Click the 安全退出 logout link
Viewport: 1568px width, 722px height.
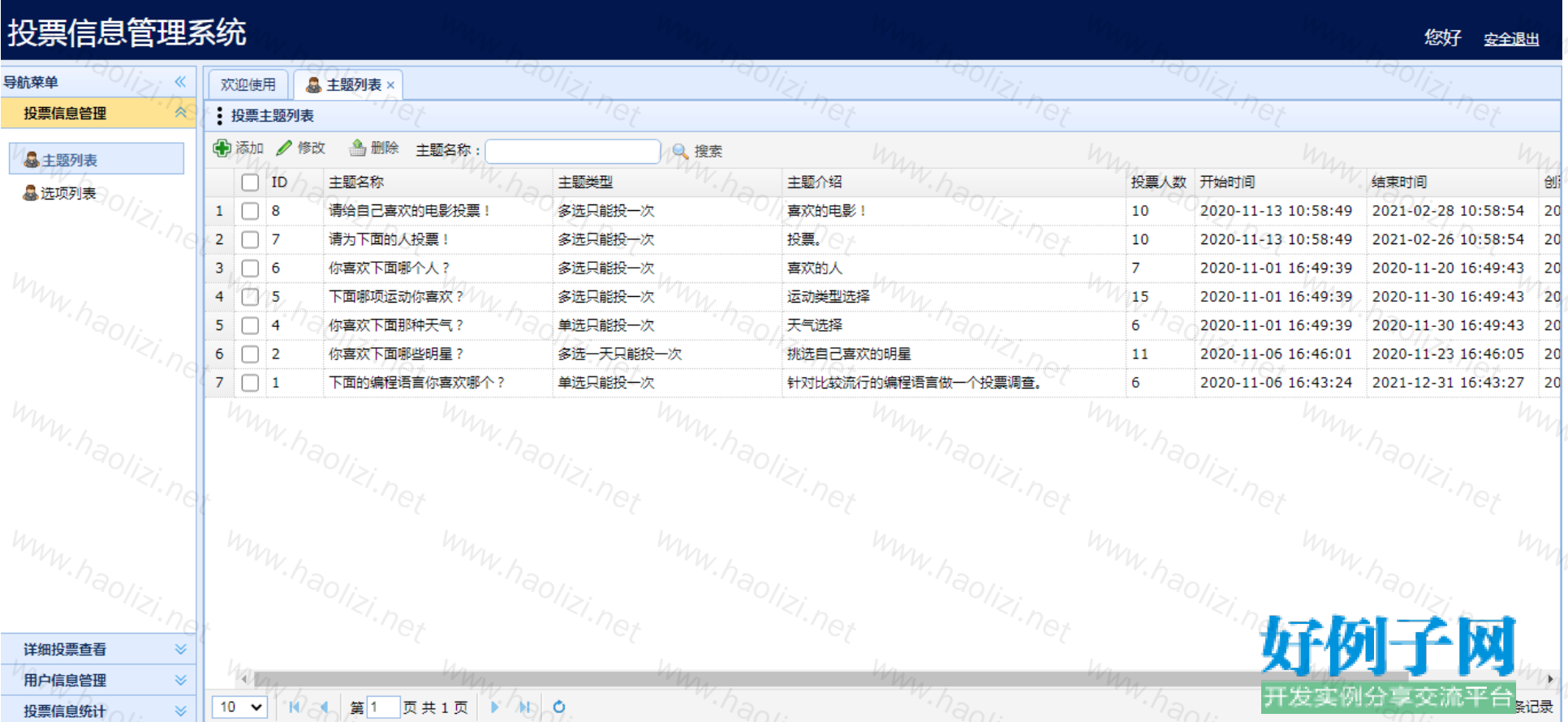[x=1511, y=39]
